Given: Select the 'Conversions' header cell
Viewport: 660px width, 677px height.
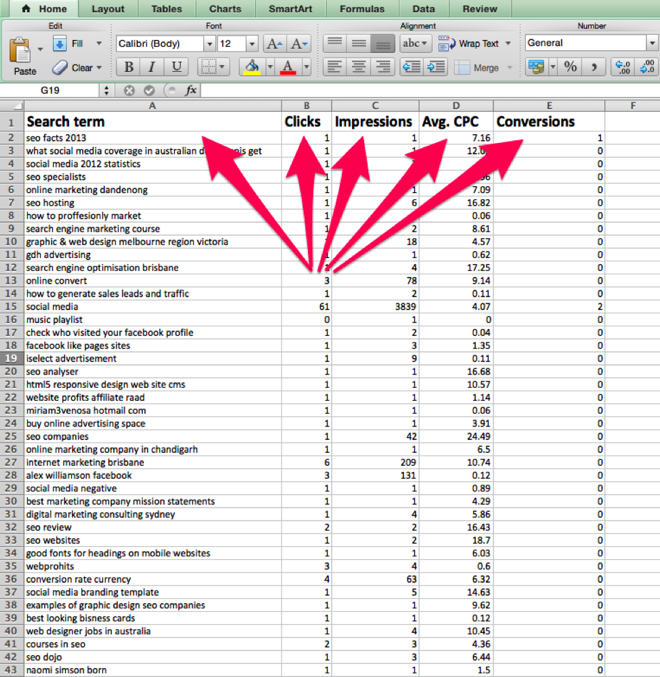Looking at the screenshot, I should (549, 122).
